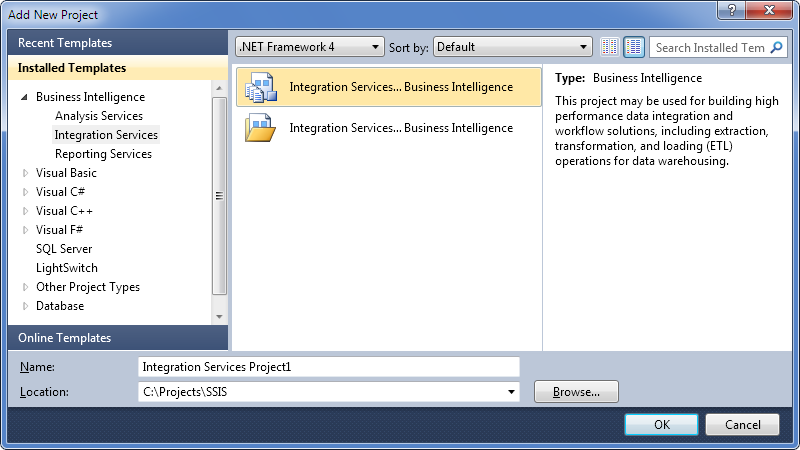Screen dimensions: 800x450
Task: Open the Sort by Default dropdown
Action: (x=512, y=47)
